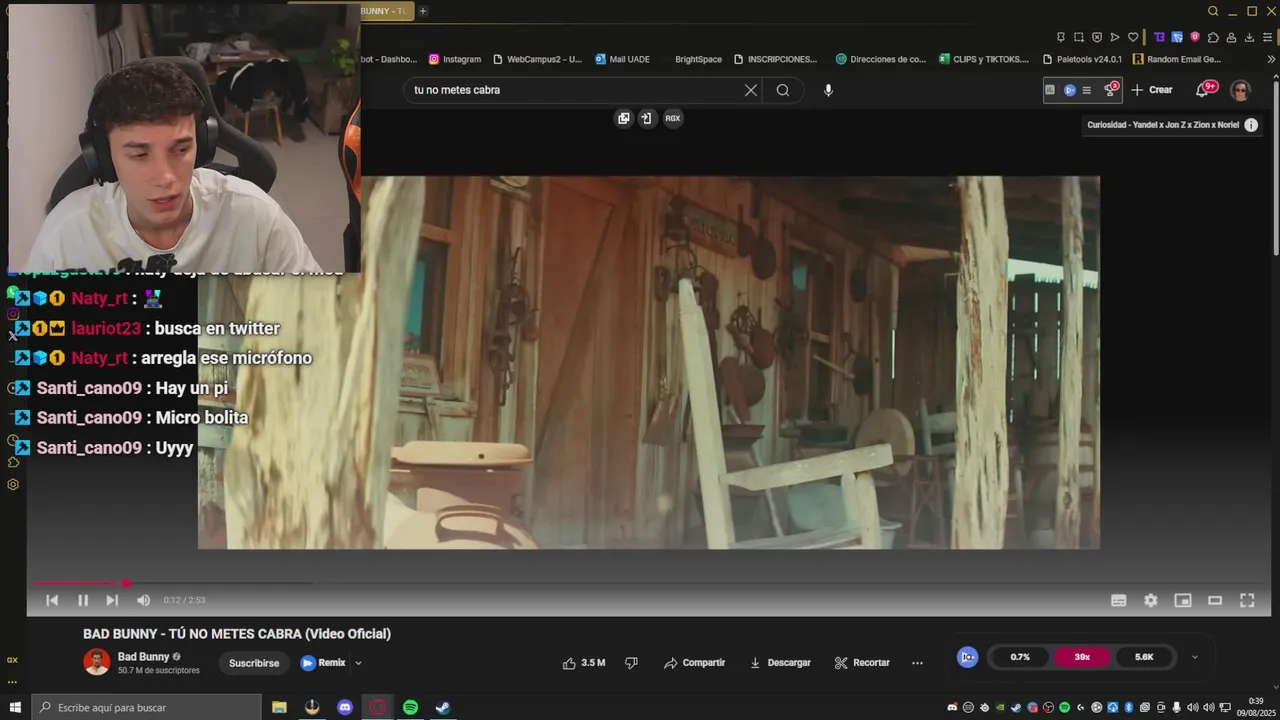This screenshot has width=1280, height=720.
Task: Like the video with 3.5 M likes
Action: tap(583, 663)
